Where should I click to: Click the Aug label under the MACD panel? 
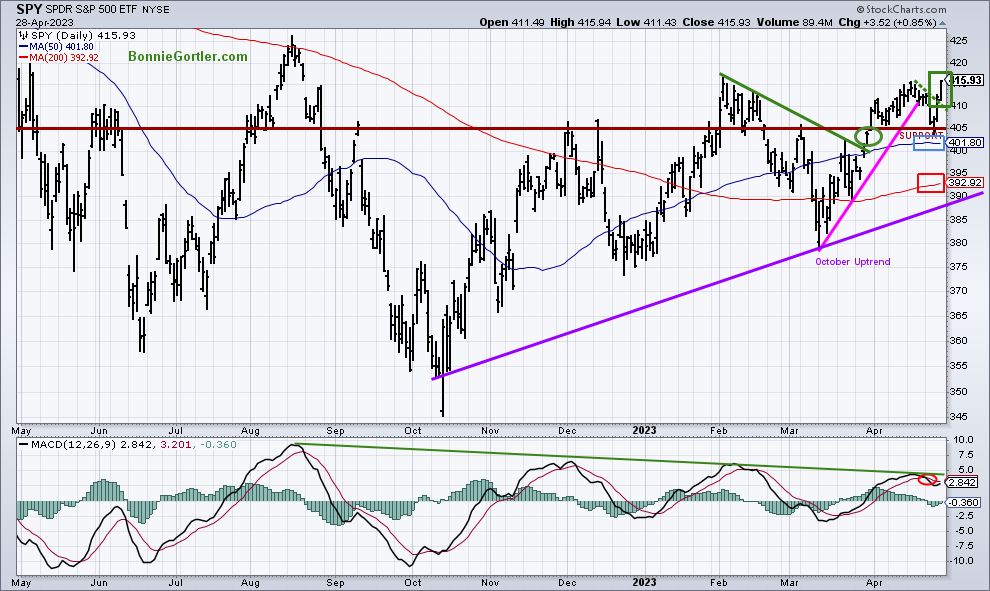pyautogui.click(x=251, y=582)
